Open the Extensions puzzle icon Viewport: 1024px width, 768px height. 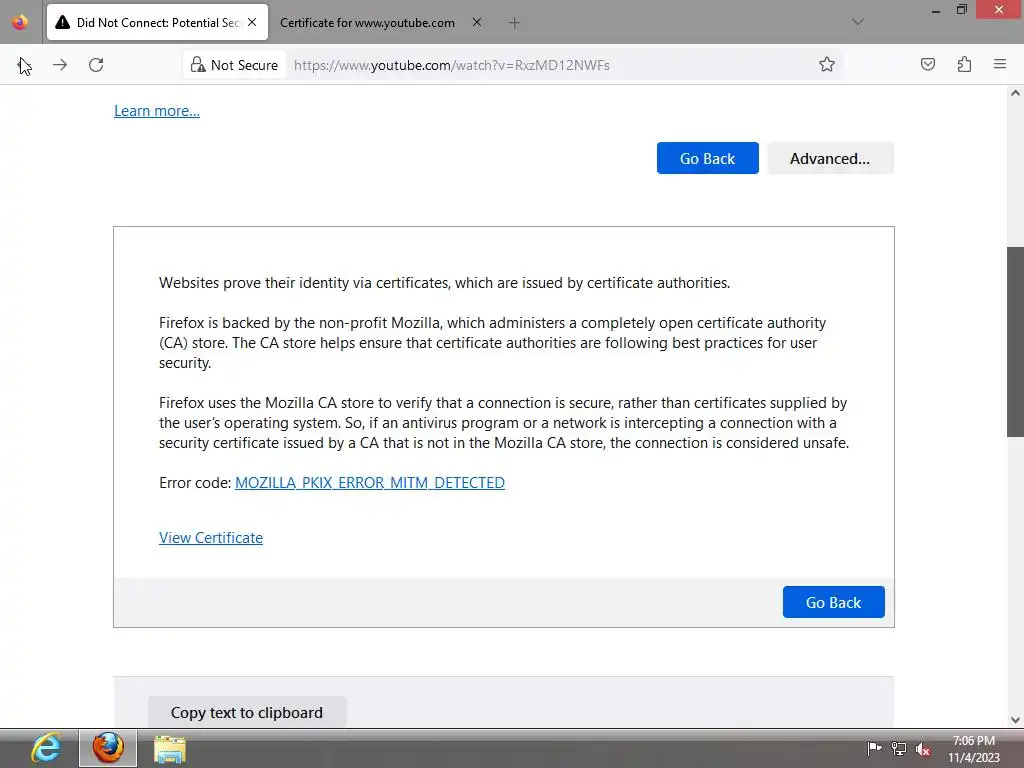(964, 64)
